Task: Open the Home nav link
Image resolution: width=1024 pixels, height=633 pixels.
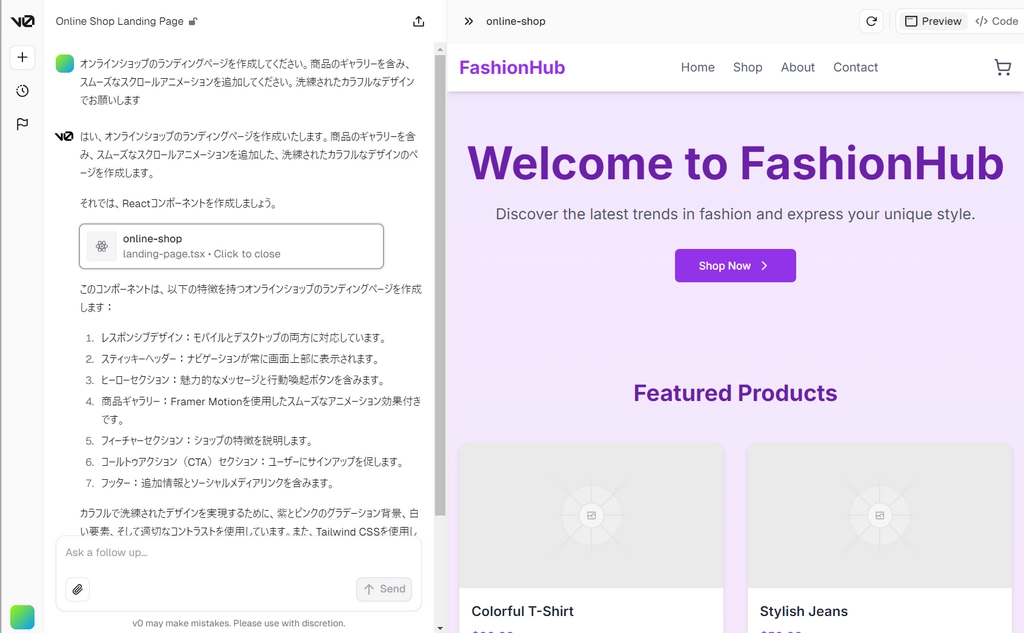Action: pos(697,67)
